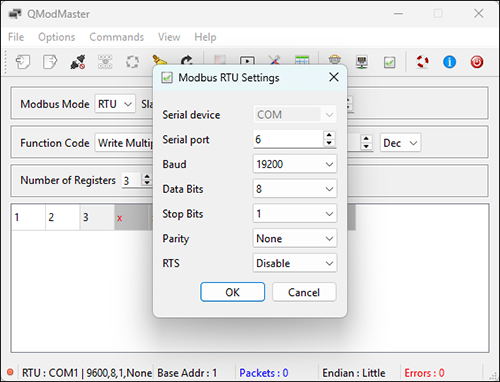Open the Dec number format dropdown
The height and width of the screenshot is (382, 500).
click(400, 143)
